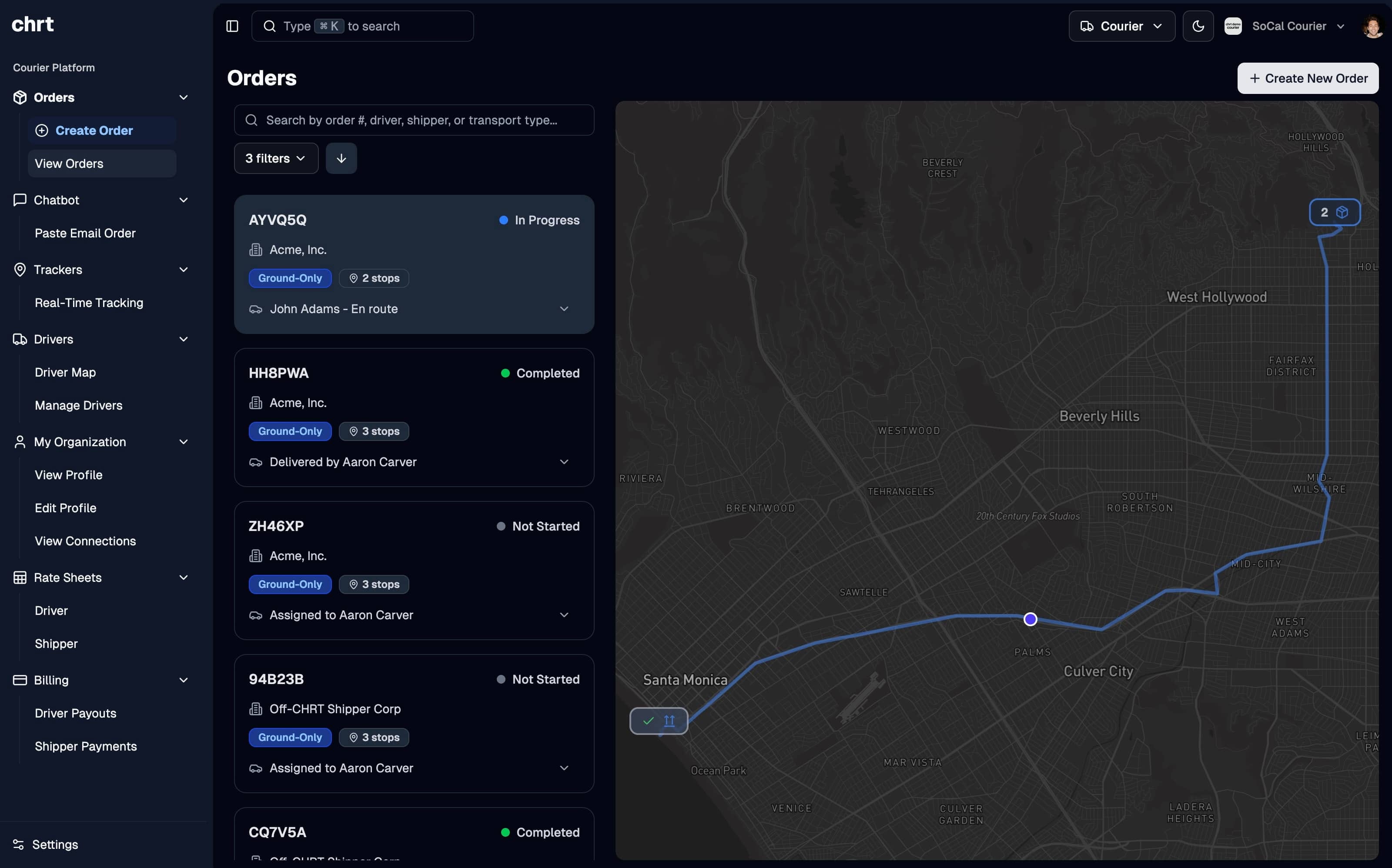Click the order search input field
This screenshot has height=868, width=1392.
click(413, 120)
